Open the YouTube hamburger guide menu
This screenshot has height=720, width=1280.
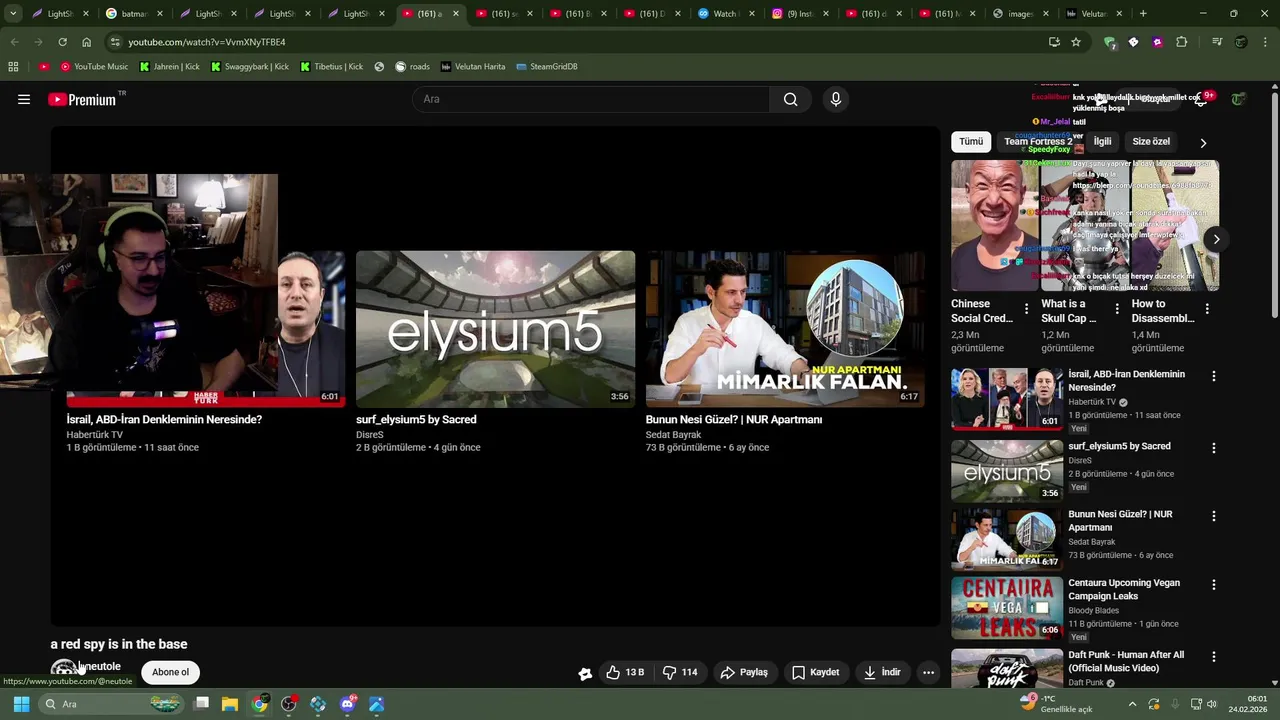[24, 99]
